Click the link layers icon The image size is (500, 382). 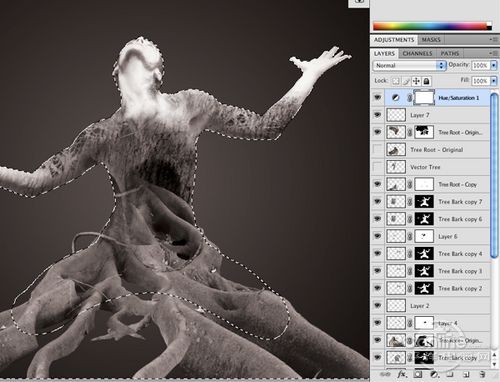385,374
